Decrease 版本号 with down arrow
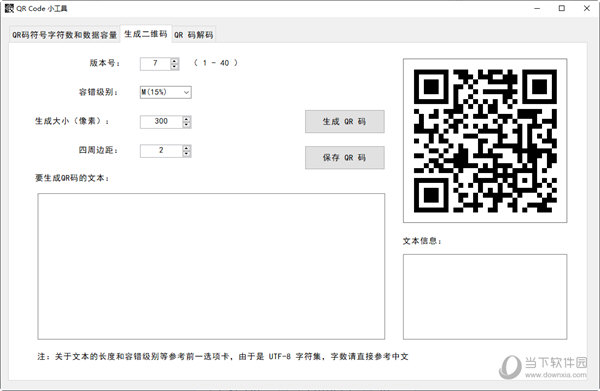 coord(174,67)
